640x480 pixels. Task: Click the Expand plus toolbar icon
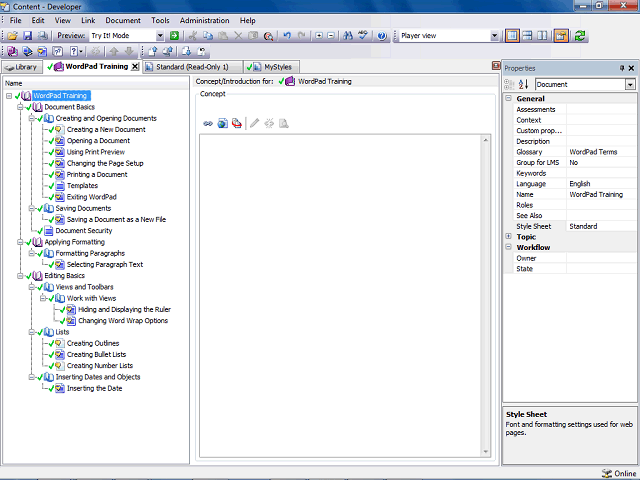pyautogui.click(x=319, y=36)
